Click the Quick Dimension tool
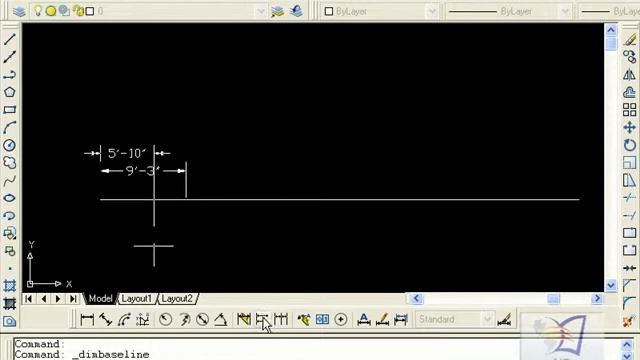Viewport: 640px width, 360px height. [x=244, y=319]
